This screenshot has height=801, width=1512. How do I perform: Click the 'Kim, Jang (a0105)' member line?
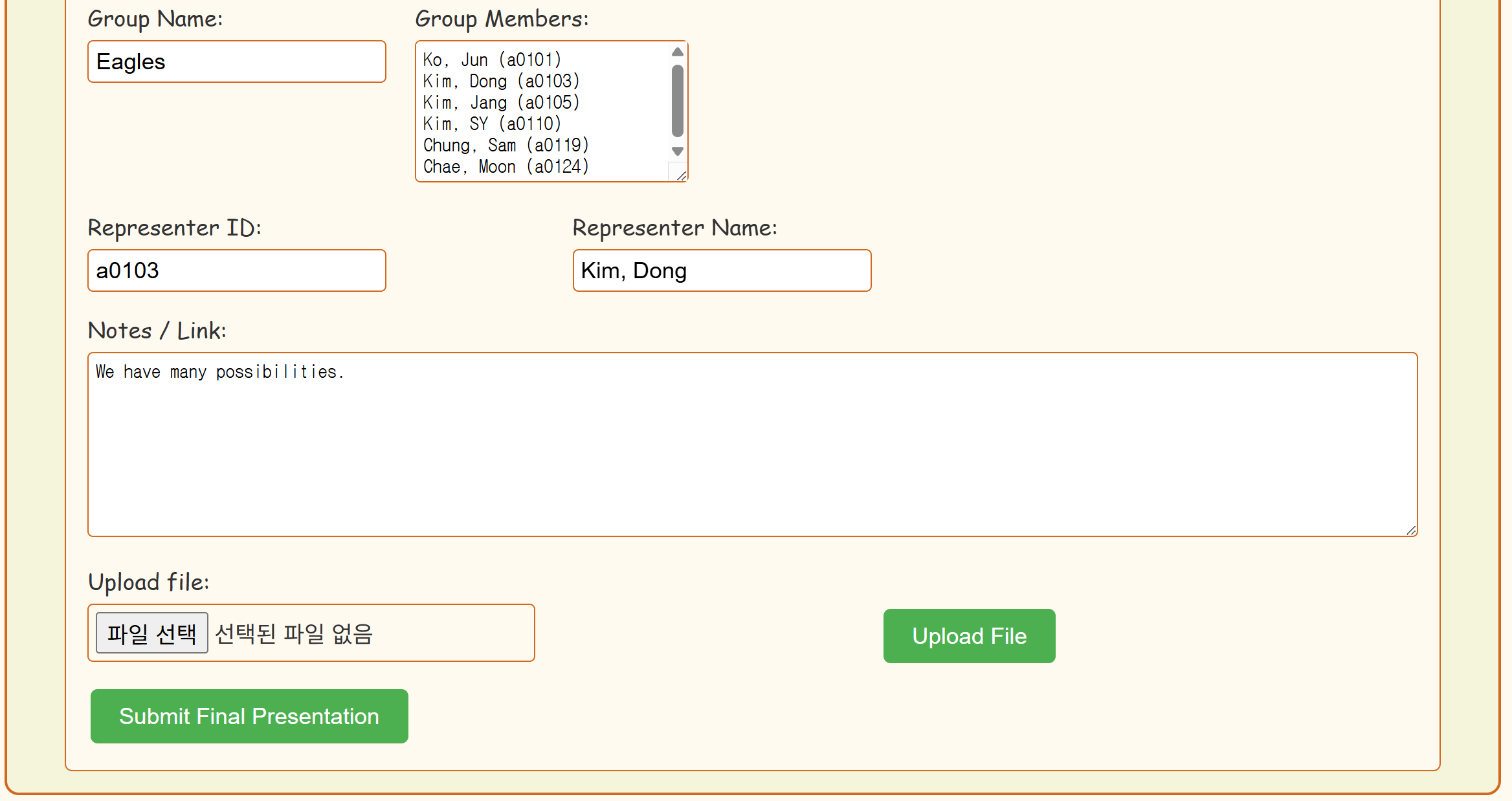pos(501,102)
